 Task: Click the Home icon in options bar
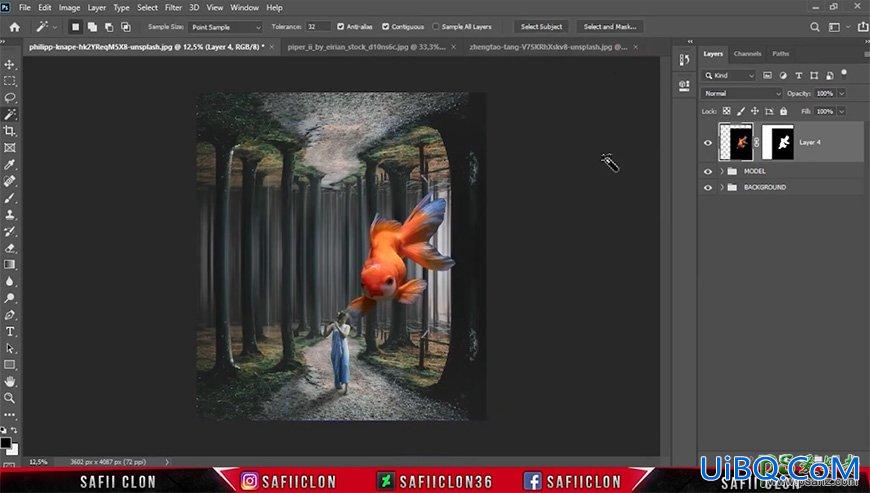coord(14,27)
